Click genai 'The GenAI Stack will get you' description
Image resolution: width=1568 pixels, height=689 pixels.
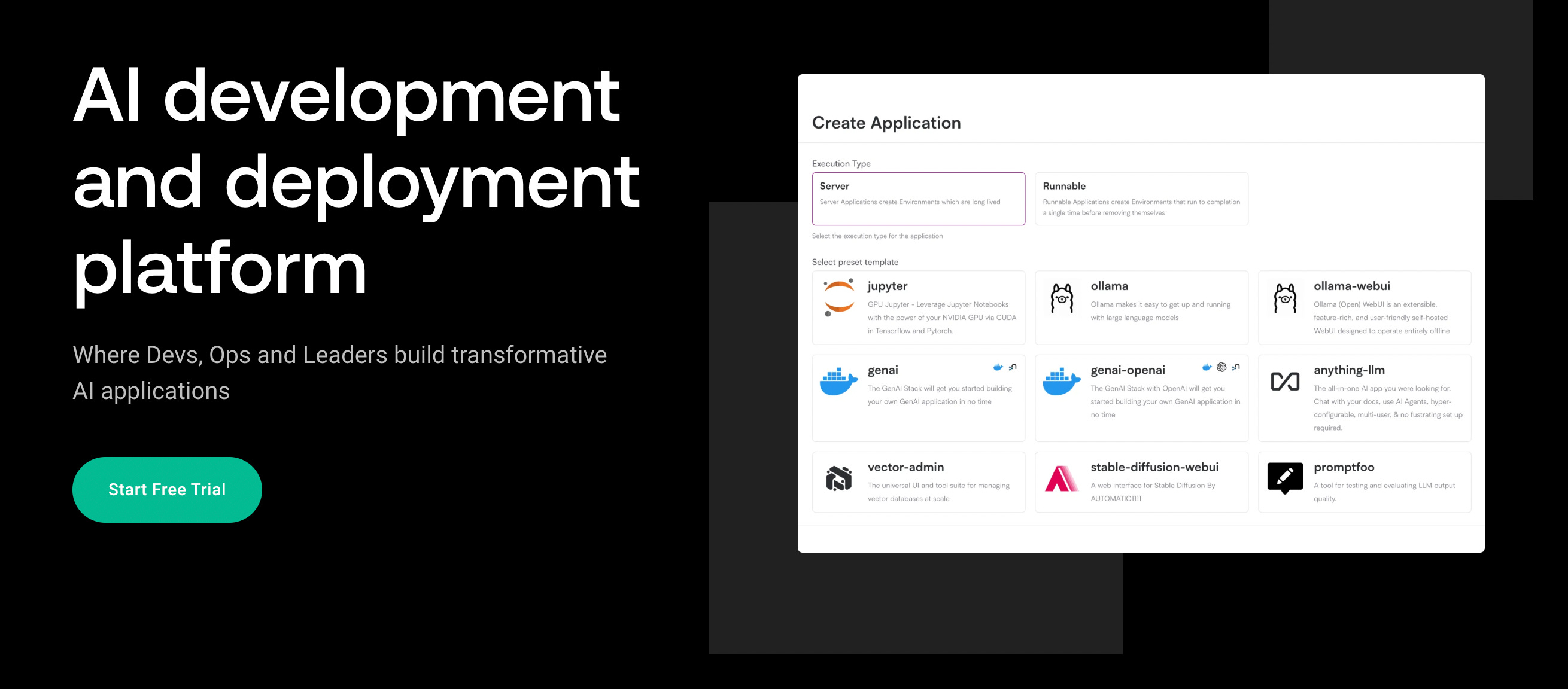[940, 395]
